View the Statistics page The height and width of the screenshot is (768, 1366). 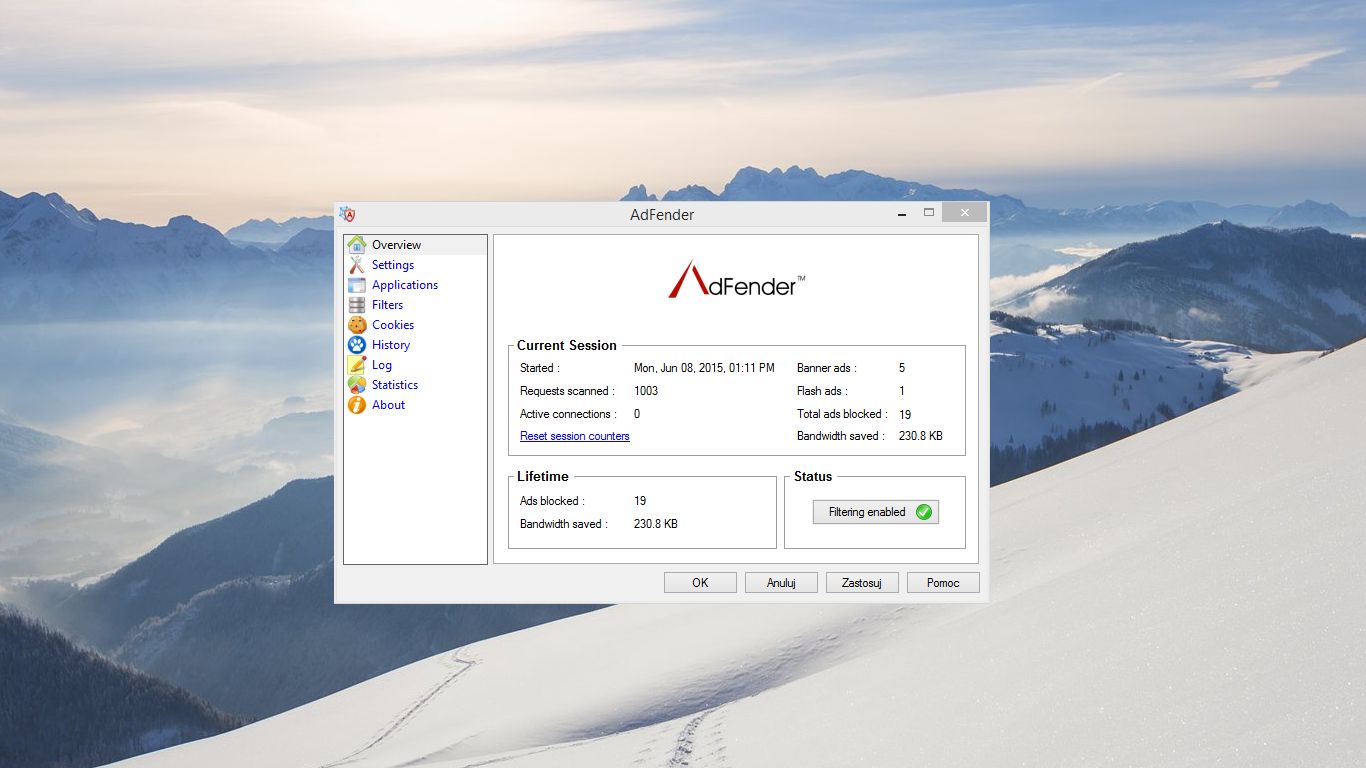click(395, 385)
